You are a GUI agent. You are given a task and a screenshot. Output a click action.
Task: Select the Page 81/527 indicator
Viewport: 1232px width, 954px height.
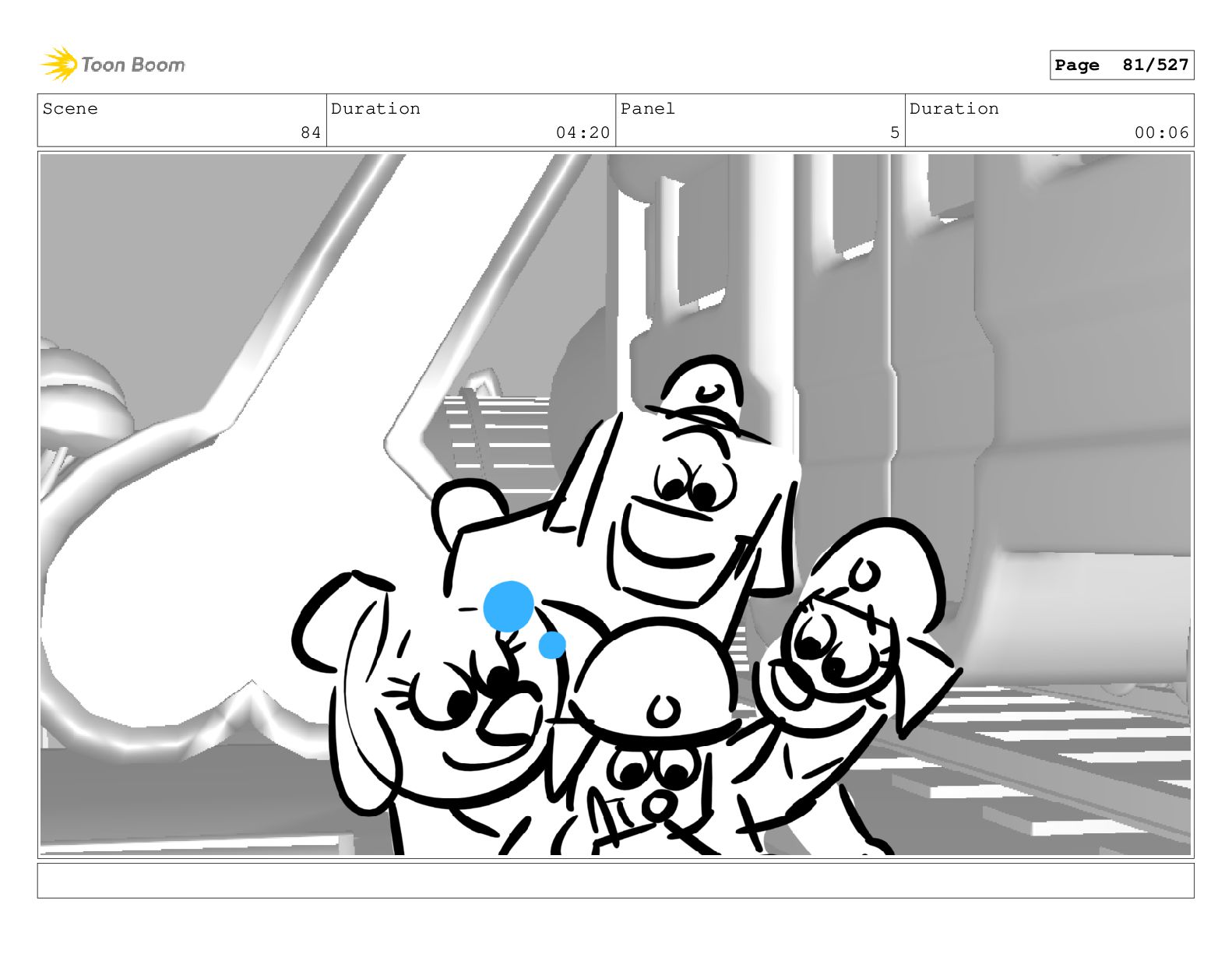point(1121,65)
